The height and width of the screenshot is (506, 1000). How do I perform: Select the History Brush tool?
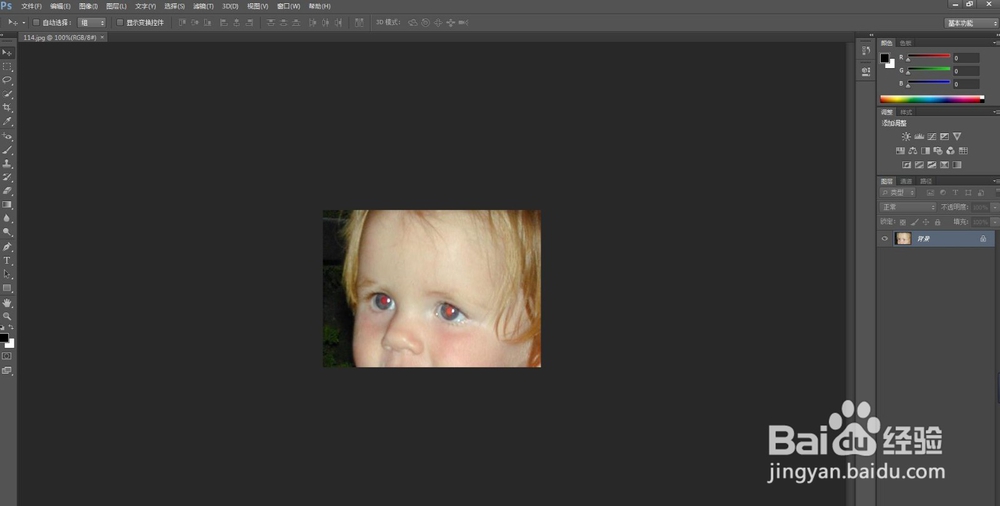(x=7, y=177)
